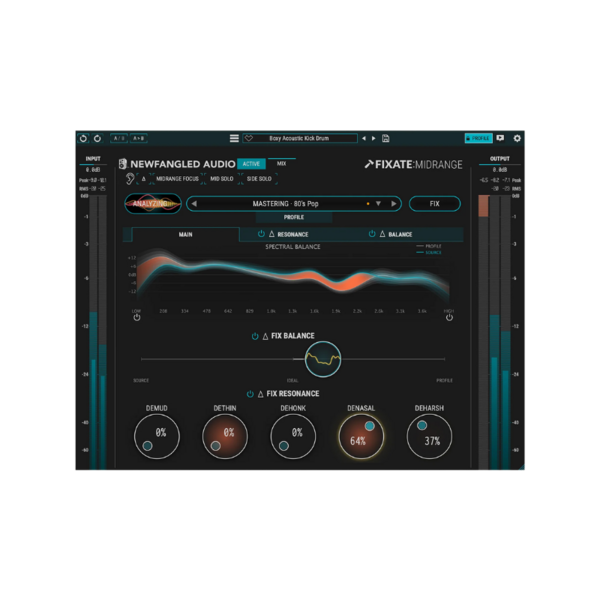Viewport: 600px width, 600px height.
Task: Toggle the A/B compare button
Action: (x=119, y=138)
